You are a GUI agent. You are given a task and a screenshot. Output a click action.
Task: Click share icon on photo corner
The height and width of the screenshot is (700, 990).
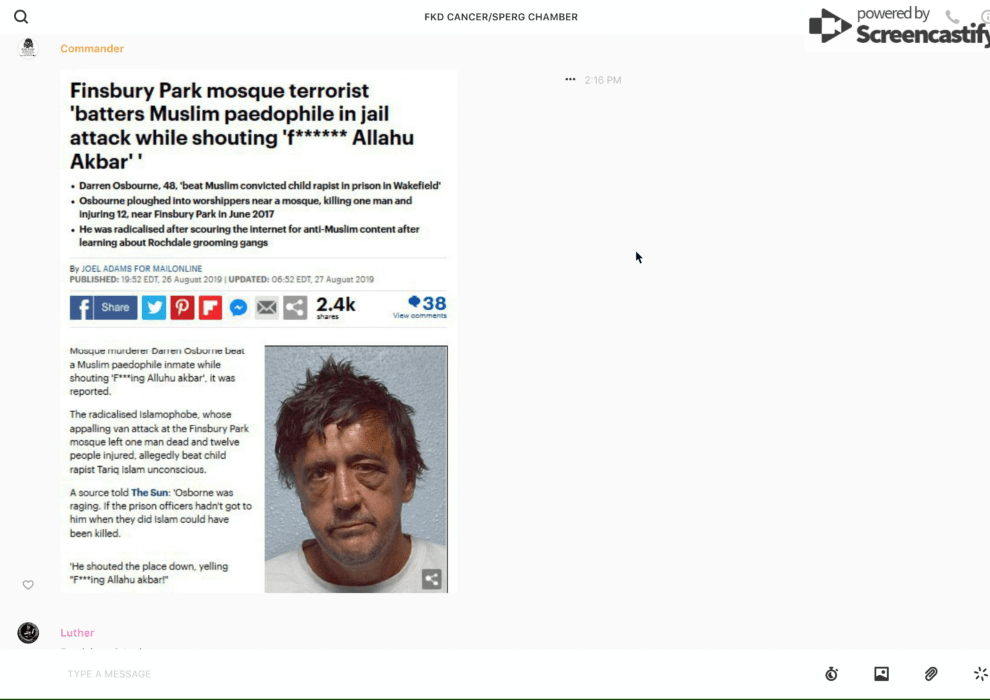point(431,579)
